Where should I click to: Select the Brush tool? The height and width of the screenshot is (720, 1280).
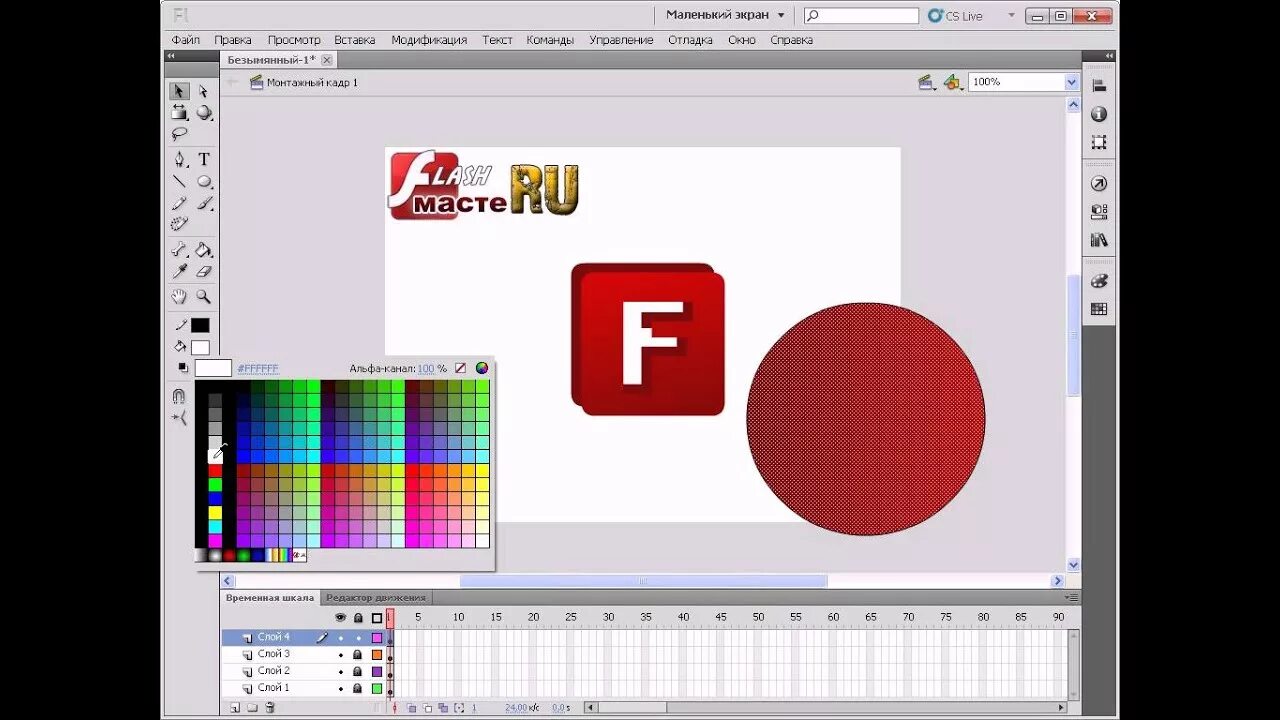click(x=204, y=203)
